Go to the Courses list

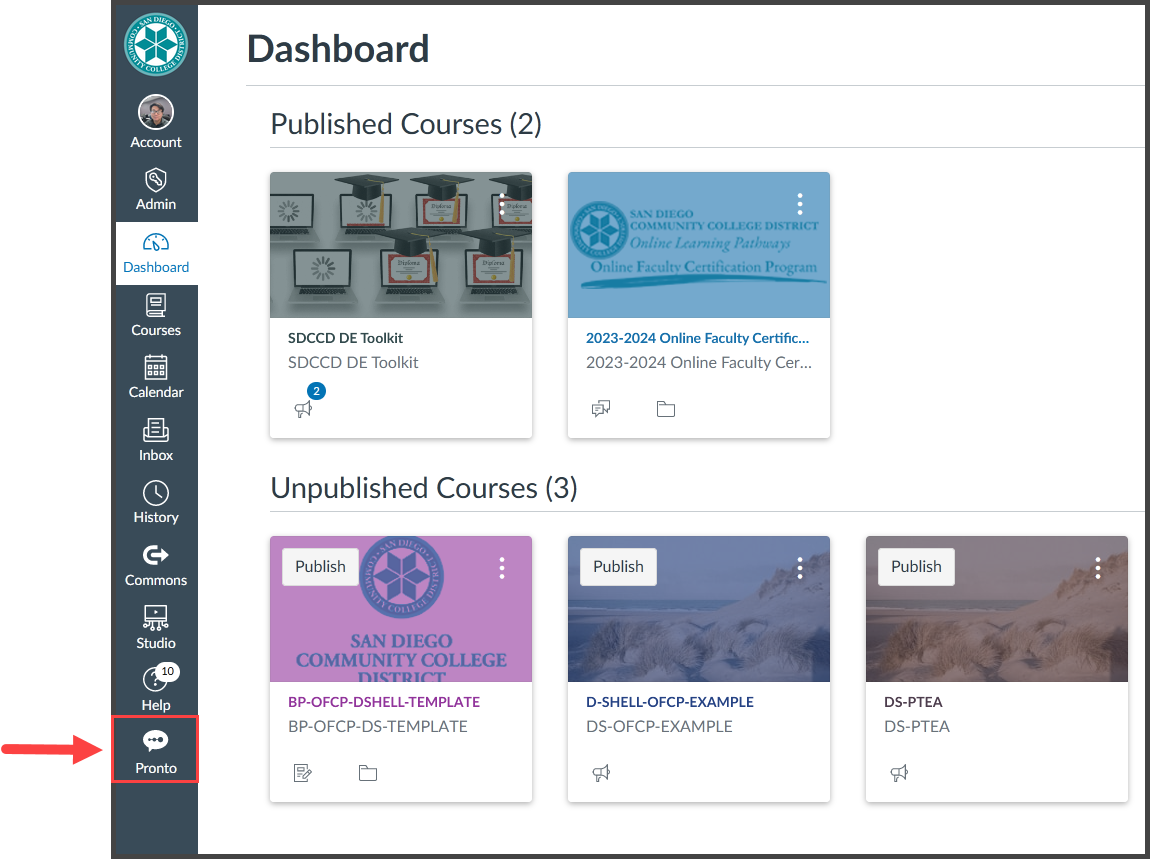(x=155, y=315)
